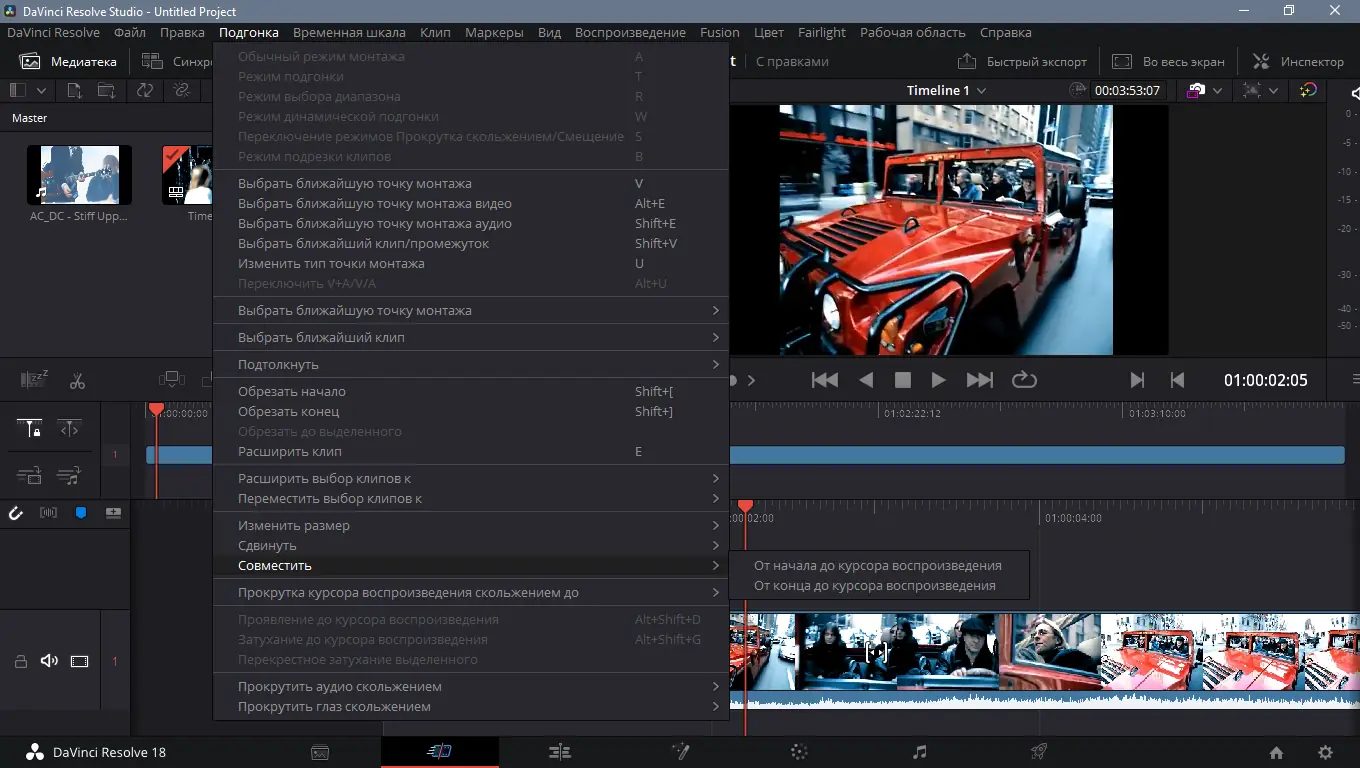1360x768 pixels.
Task: Click the blue flag marker icon
Action: 80,513
